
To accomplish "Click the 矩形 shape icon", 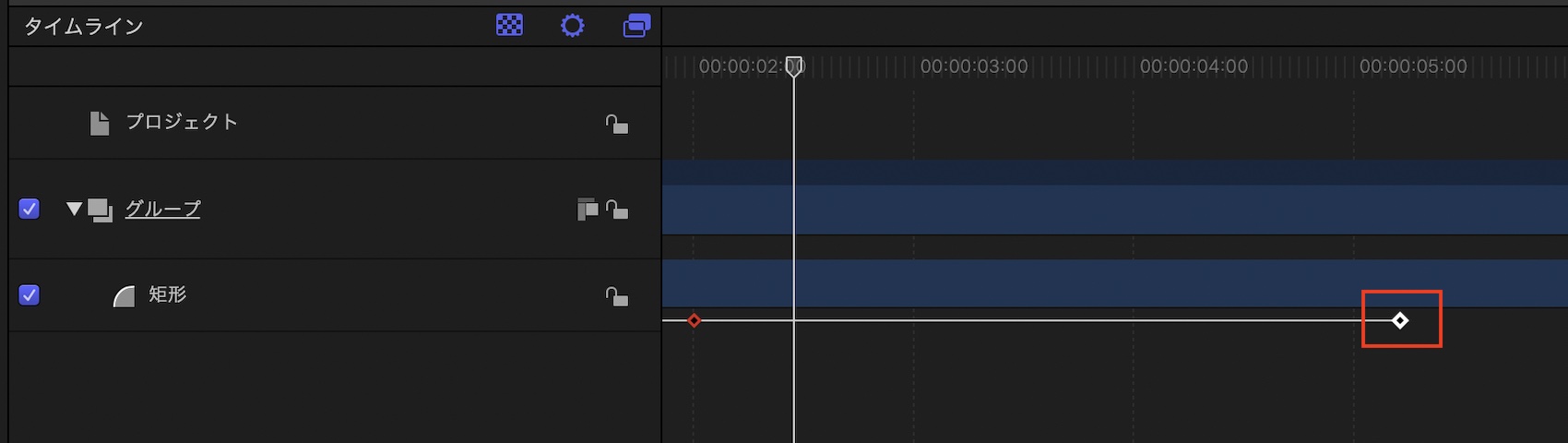I will coord(124,295).
